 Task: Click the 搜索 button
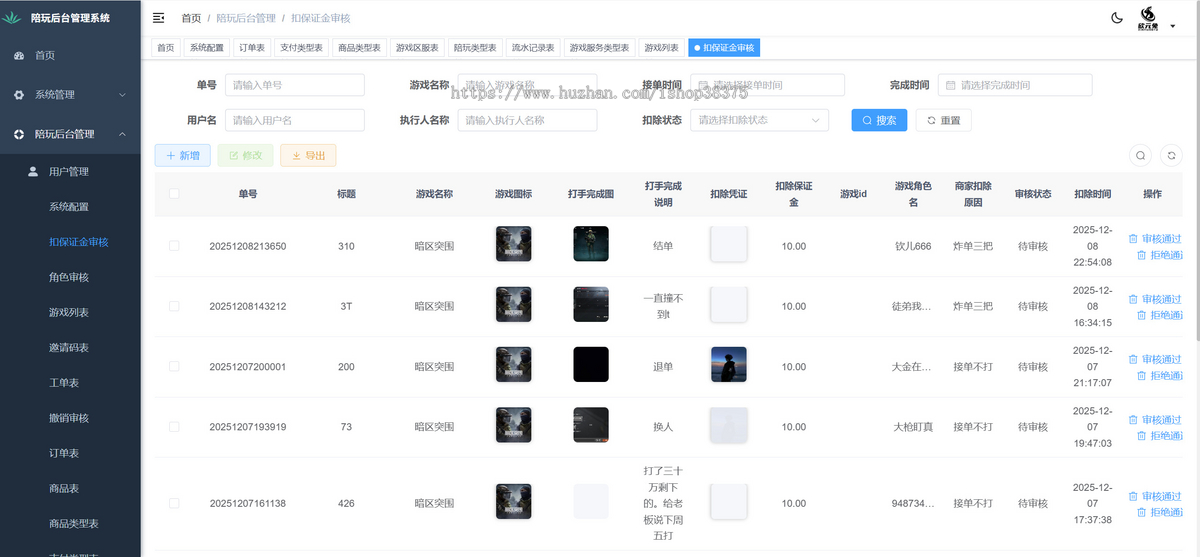(879, 120)
